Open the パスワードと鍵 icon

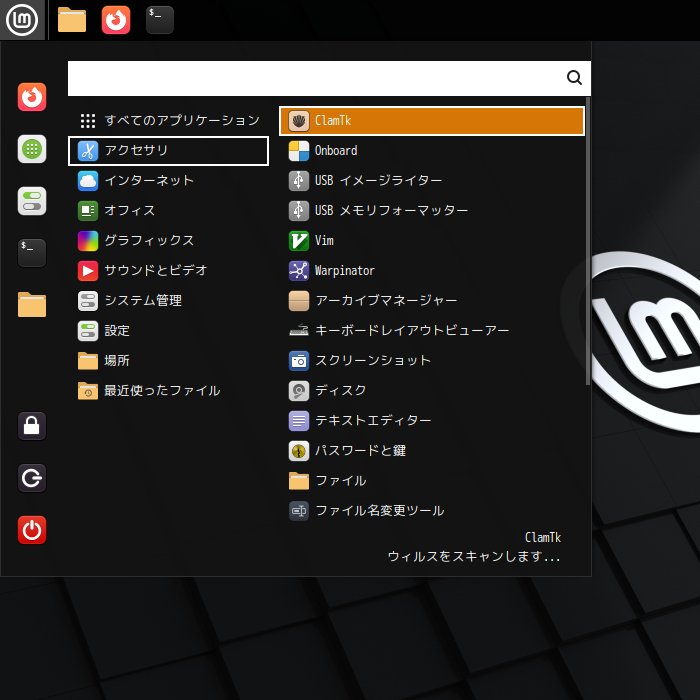pyautogui.click(x=299, y=451)
